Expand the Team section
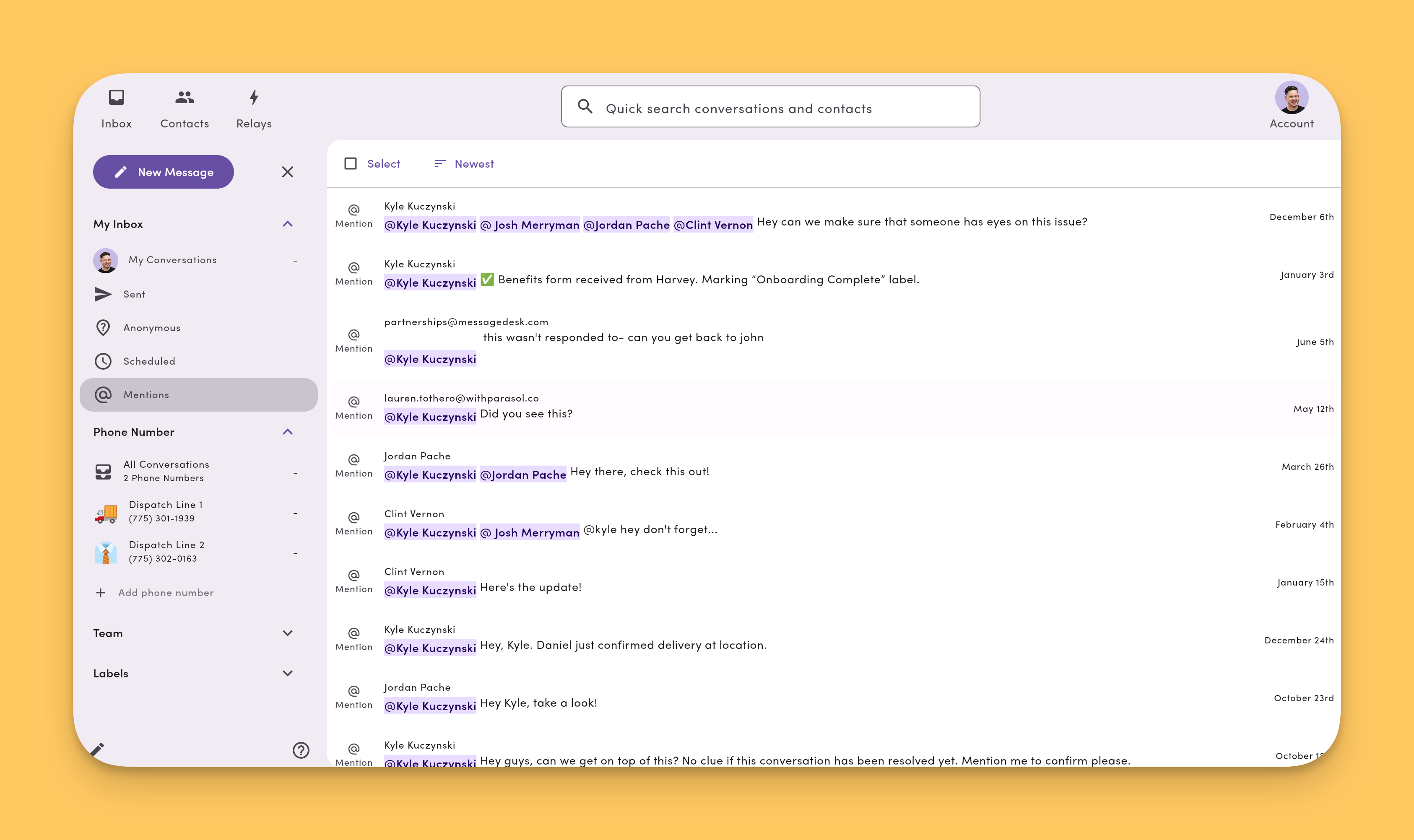The image size is (1414, 840). coord(288,633)
